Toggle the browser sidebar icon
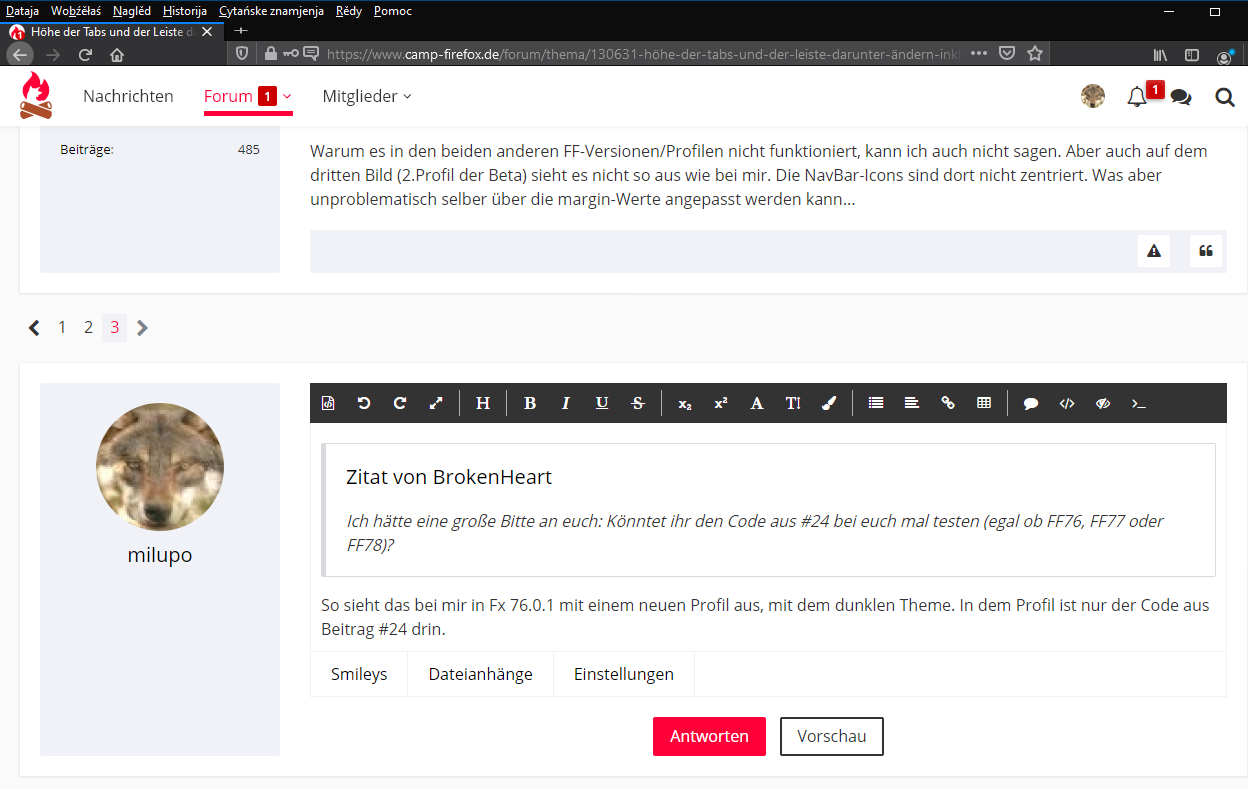The image size is (1248, 789). point(1192,54)
